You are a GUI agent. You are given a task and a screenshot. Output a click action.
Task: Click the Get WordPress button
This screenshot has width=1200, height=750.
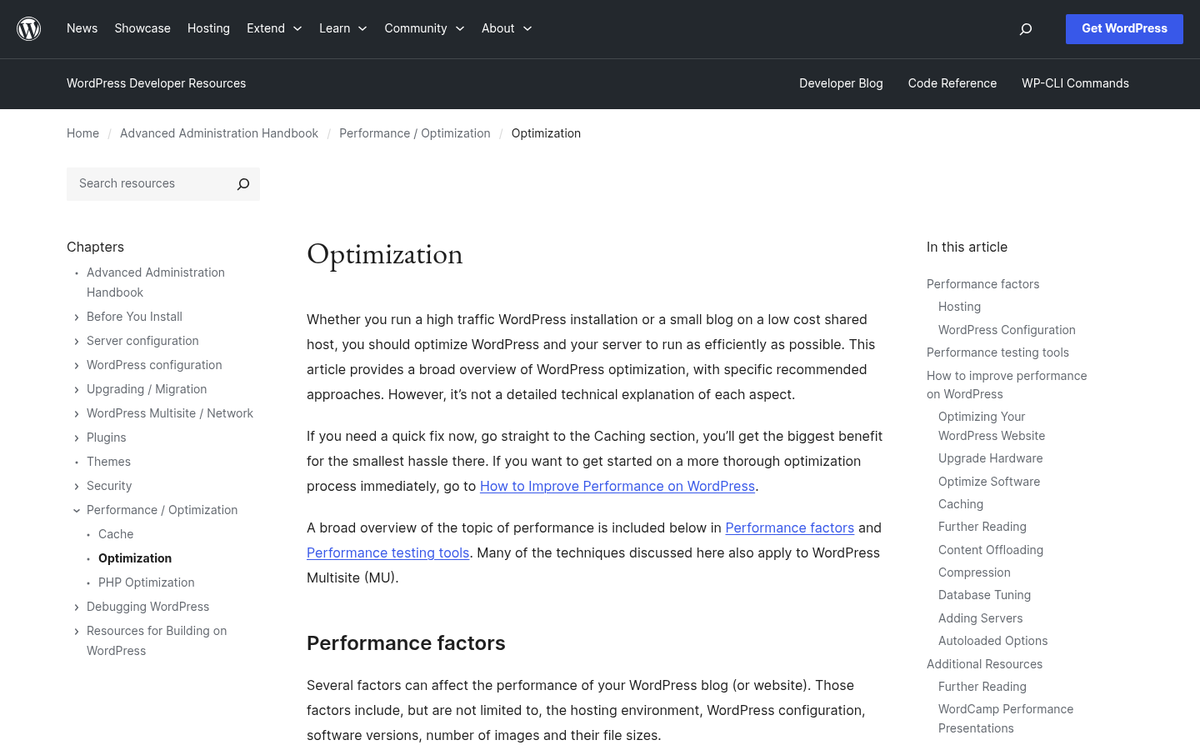pyautogui.click(x=1124, y=29)
